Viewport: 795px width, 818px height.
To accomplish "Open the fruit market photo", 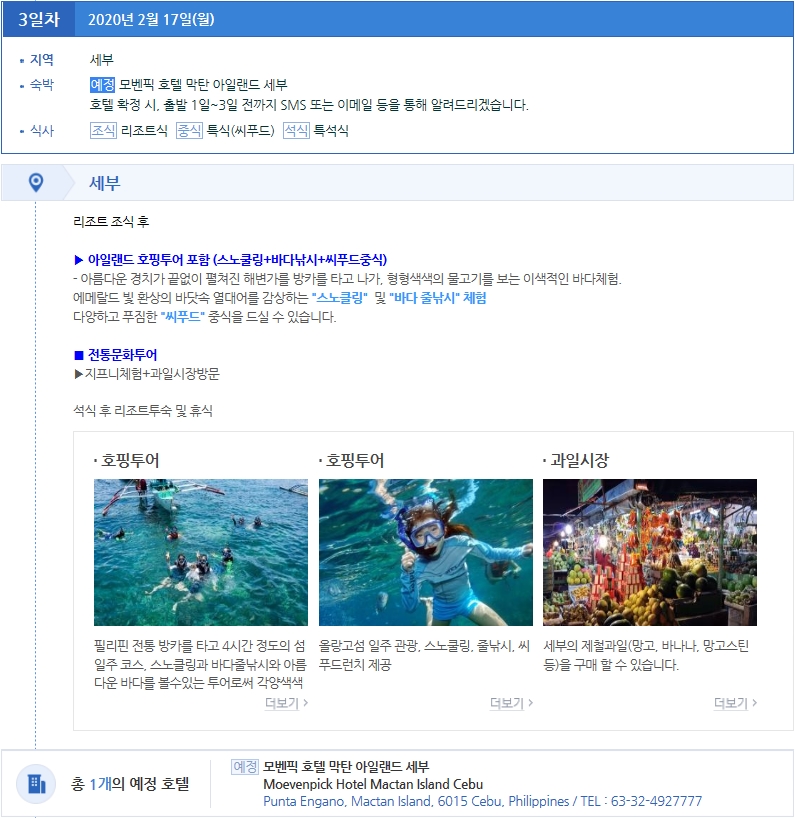I will tap(649, 552).
